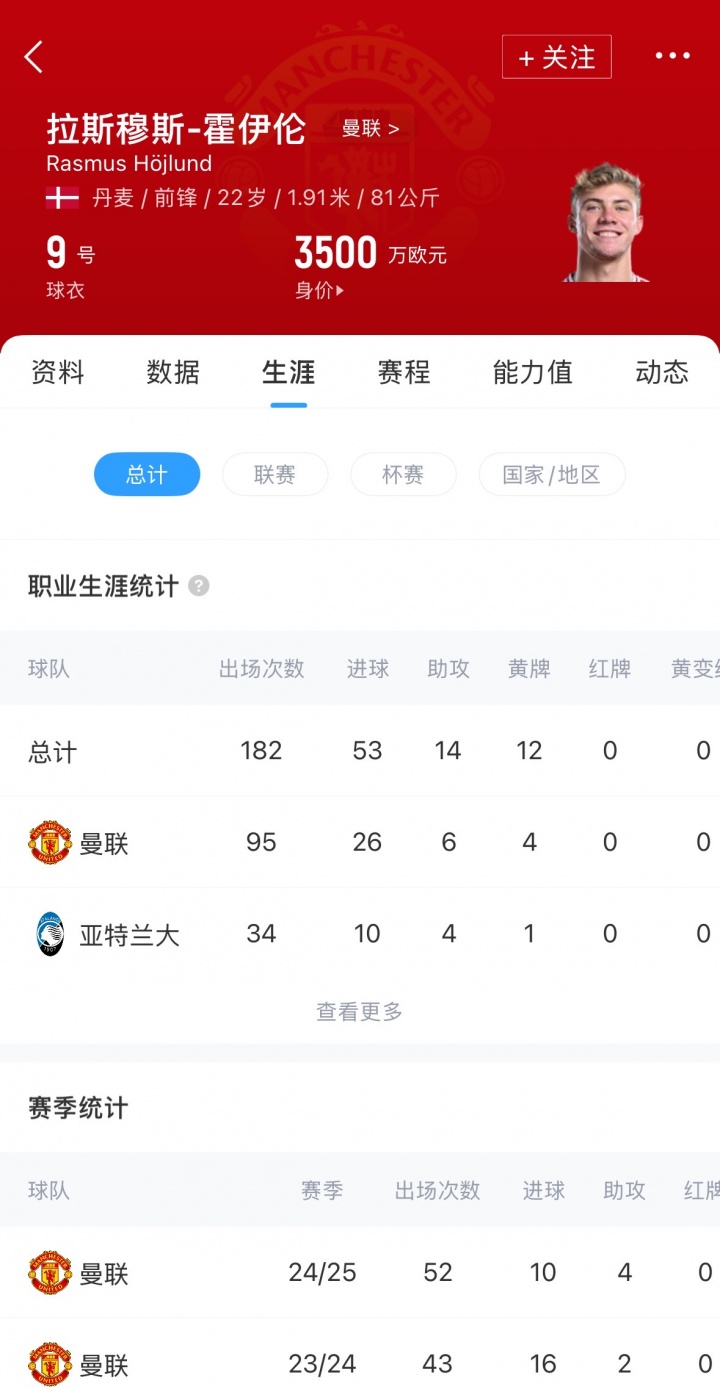Switch to the 赛程 tab
Viewport: 720px width, 1389px height.
click(x=404, y=373)
